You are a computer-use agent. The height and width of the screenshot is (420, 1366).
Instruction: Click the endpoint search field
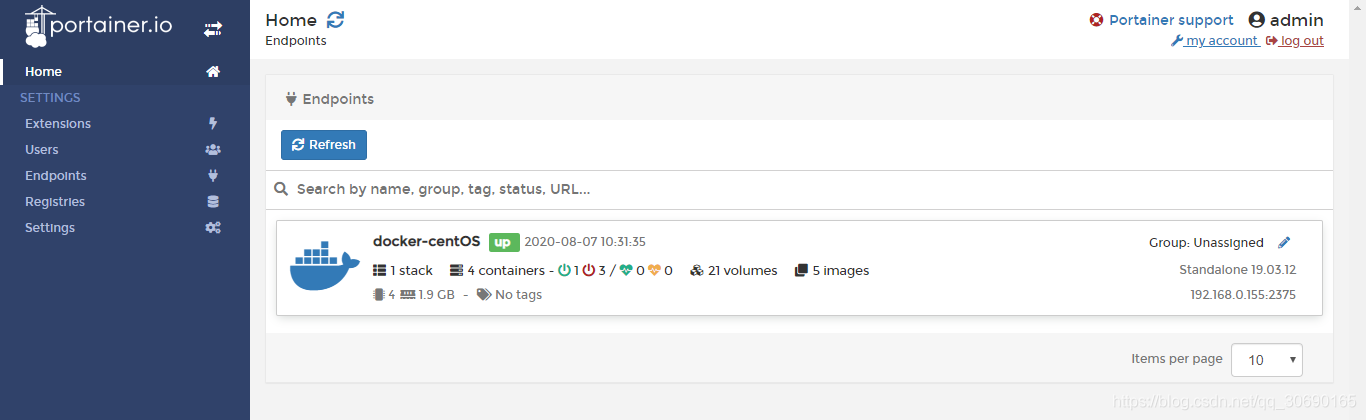click(x=799, y=189)
